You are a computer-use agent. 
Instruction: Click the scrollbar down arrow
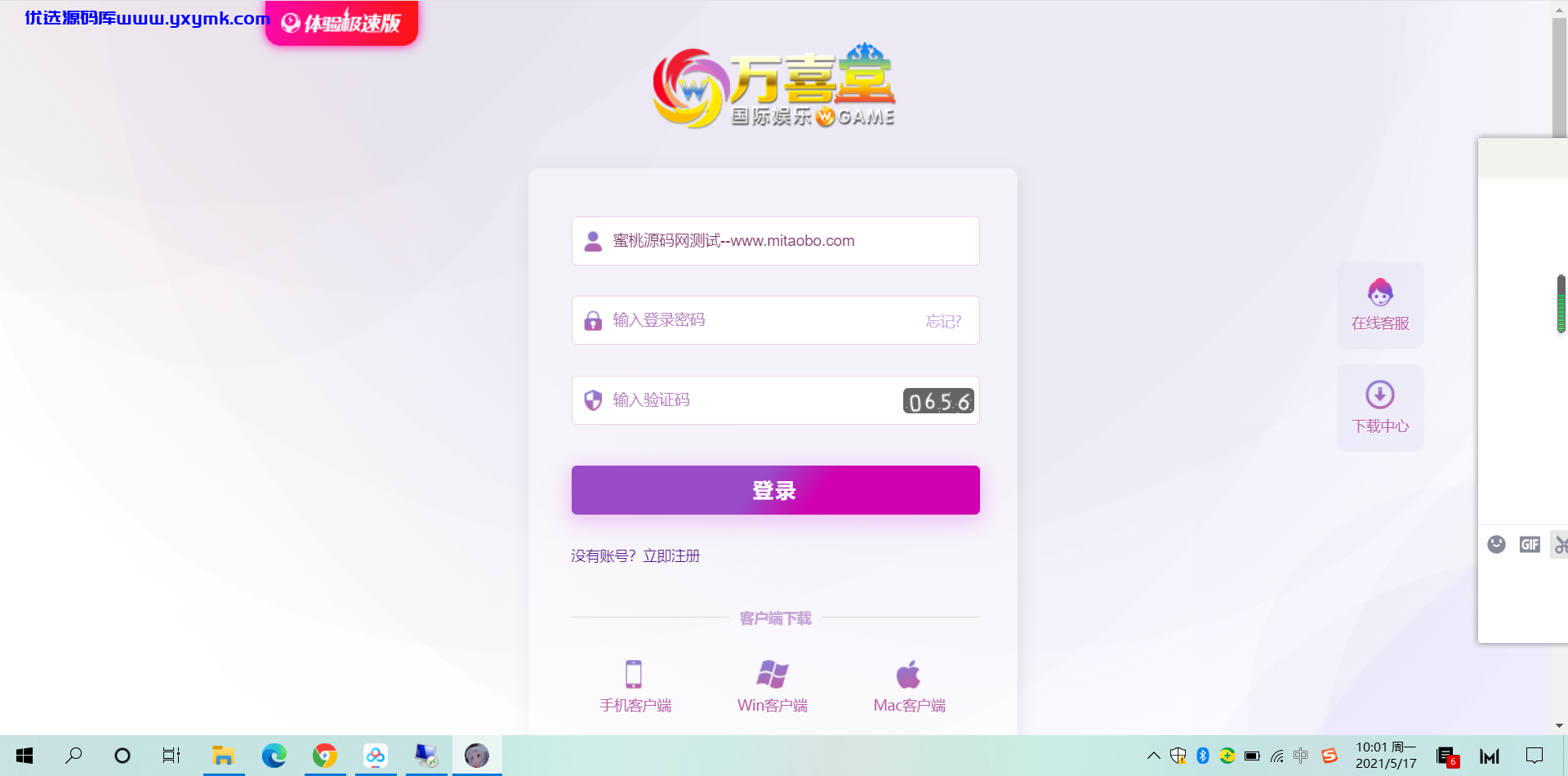(1559, 725)
